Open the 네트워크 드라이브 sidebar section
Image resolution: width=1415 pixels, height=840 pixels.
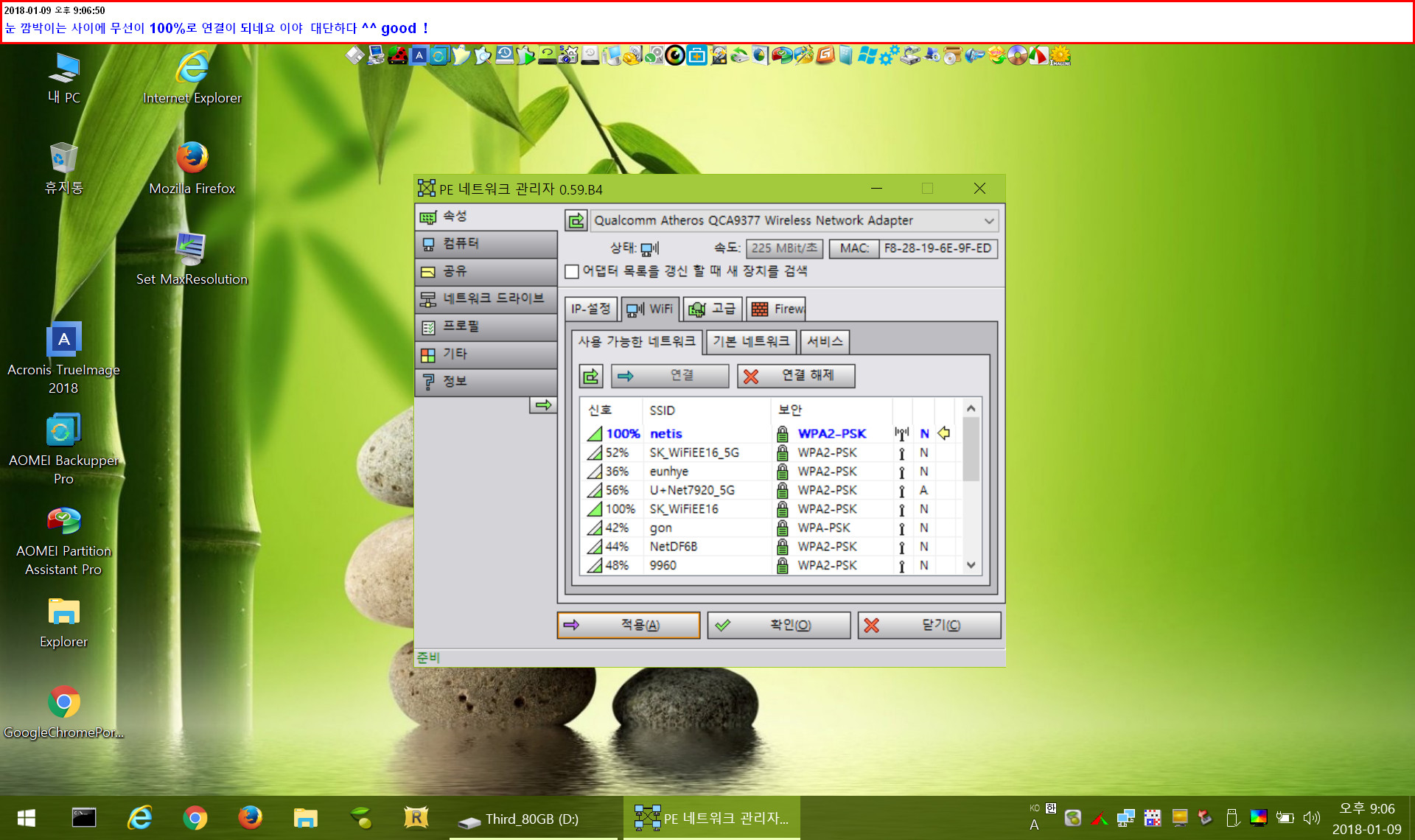tap(486, 299)
